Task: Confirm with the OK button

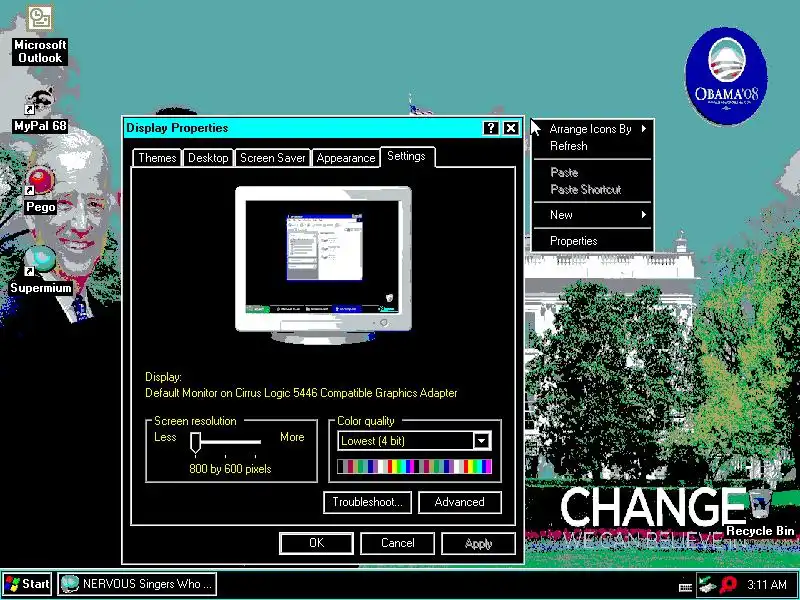Action: tap(316, 543)
